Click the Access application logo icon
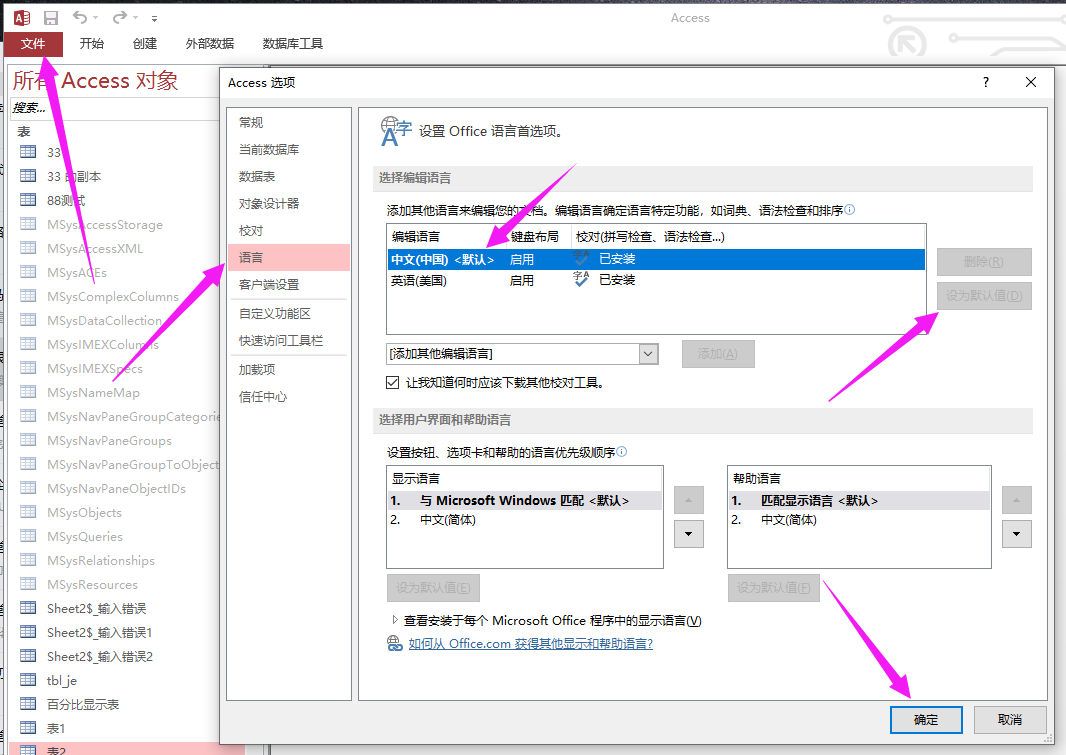 point(22,18)
